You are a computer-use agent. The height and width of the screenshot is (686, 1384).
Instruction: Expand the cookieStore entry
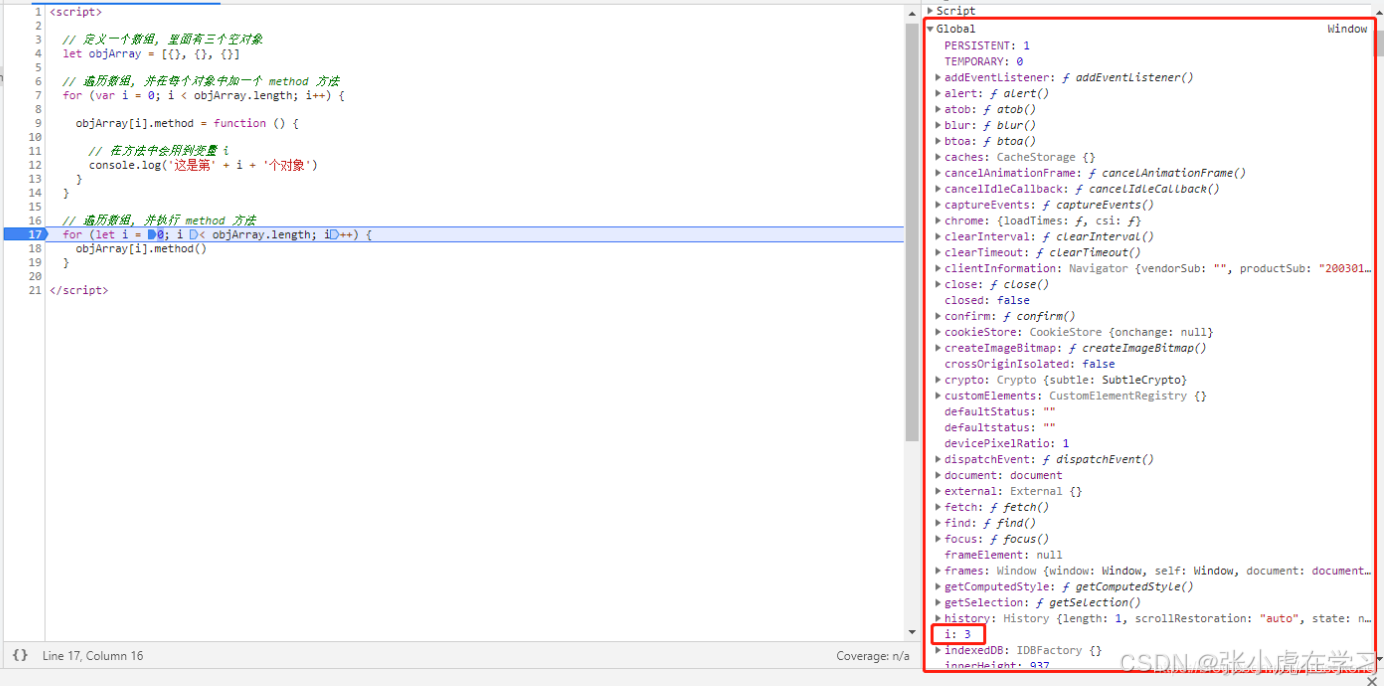point(938,332)
